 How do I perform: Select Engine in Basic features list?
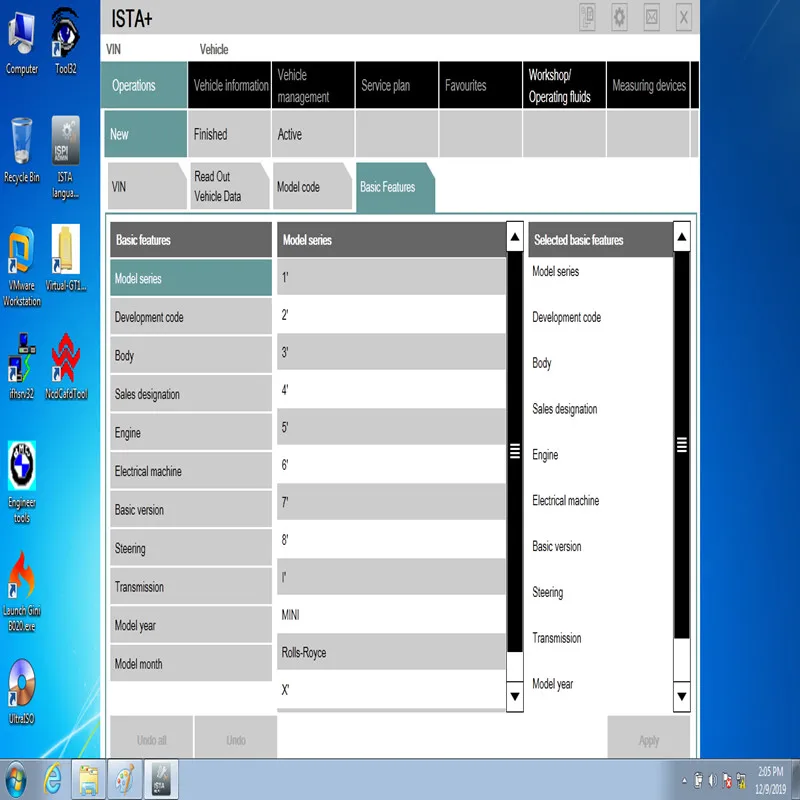191,433
